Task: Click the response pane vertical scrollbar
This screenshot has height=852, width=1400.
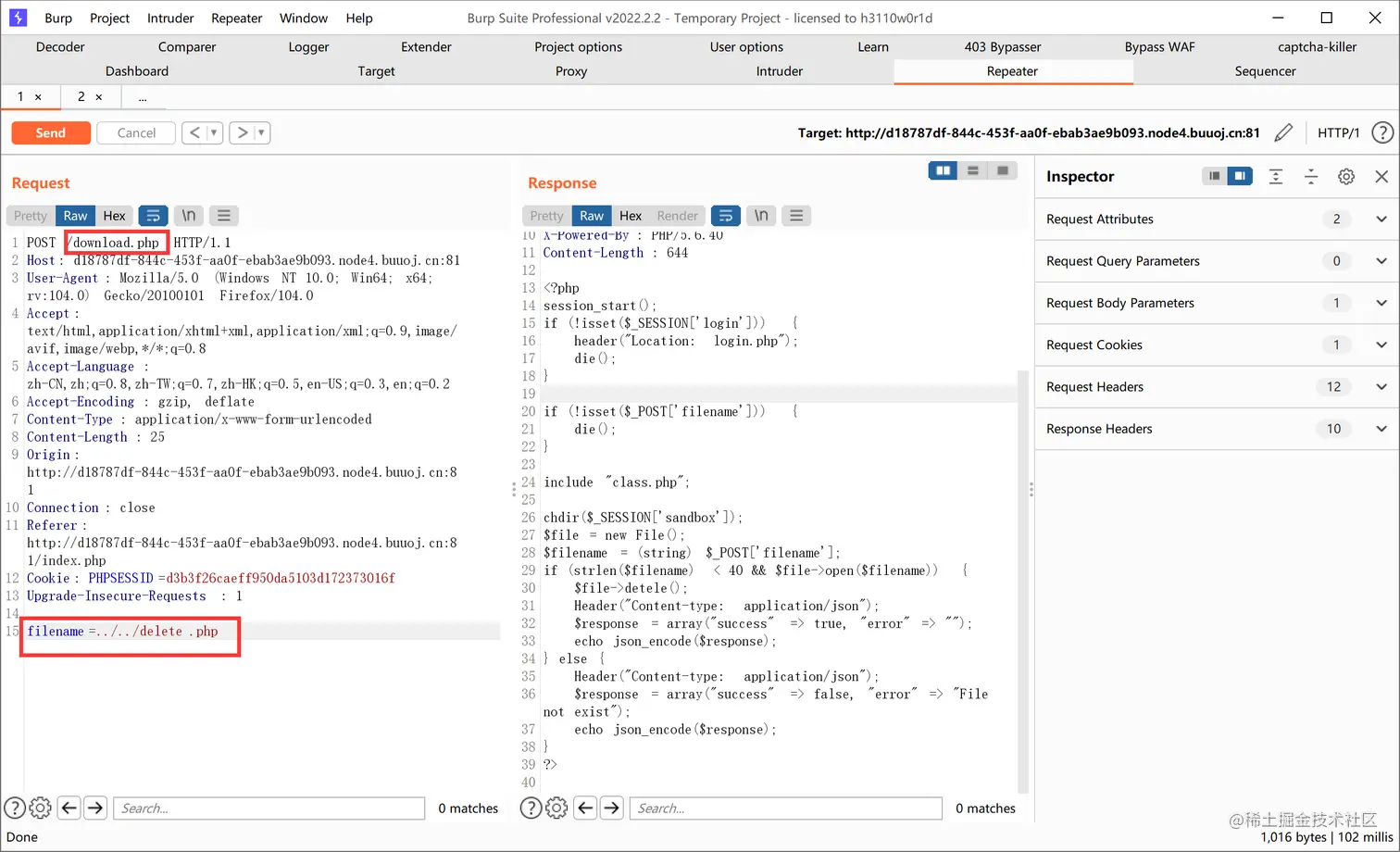Action: (1023, 582)
